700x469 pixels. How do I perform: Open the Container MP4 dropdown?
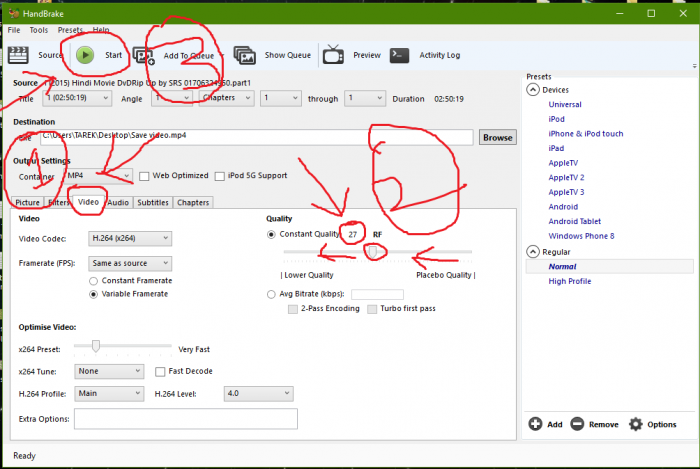(98, 176)
